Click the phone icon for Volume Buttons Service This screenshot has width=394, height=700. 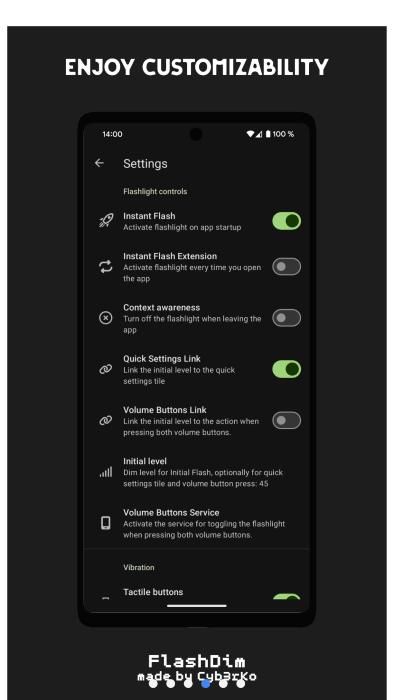[106, 523]
